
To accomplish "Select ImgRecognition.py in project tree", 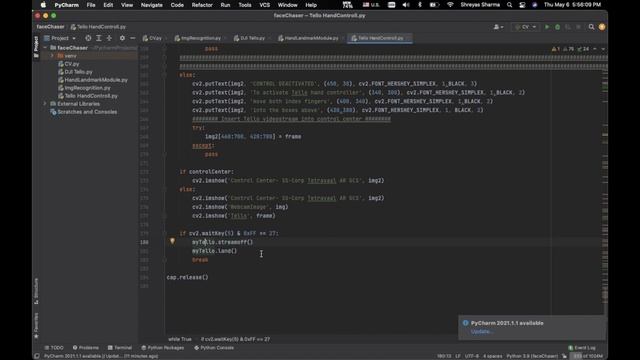I will [x=84, y=88].
